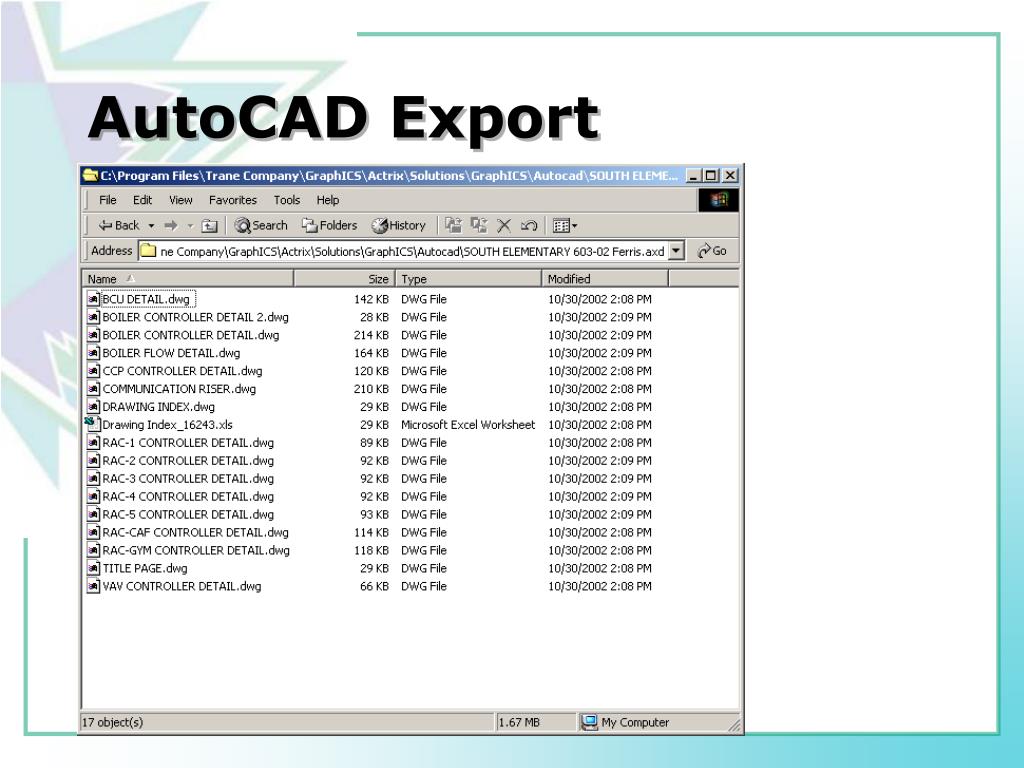Click the 142 KB size cell
Screen dimensions: 1024x768
pos(371,299)
